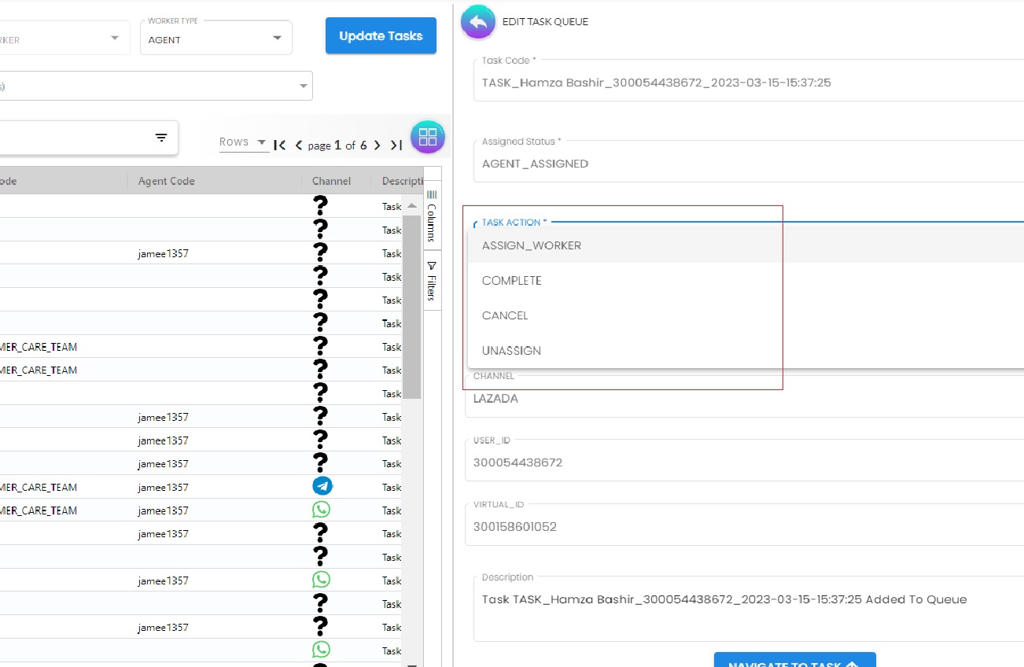Open the grid view toggle icon
The width and height of the screenshot is (1024, 667).
pos(427,137)
